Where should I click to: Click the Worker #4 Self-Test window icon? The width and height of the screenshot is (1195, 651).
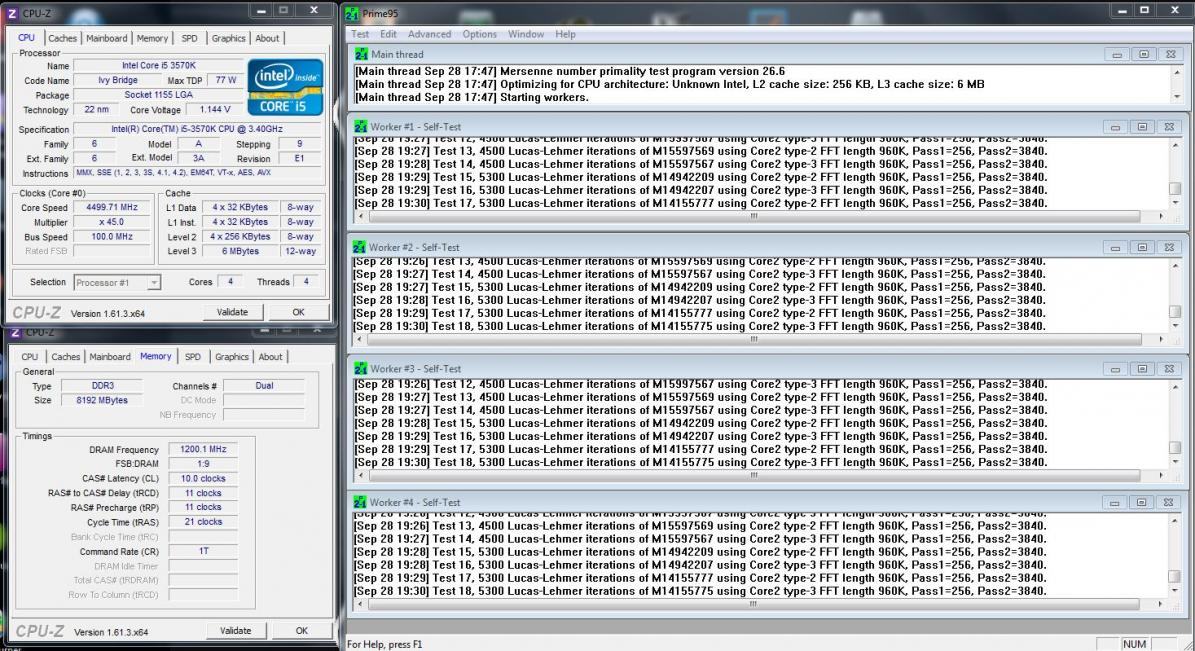coord(360,502)
